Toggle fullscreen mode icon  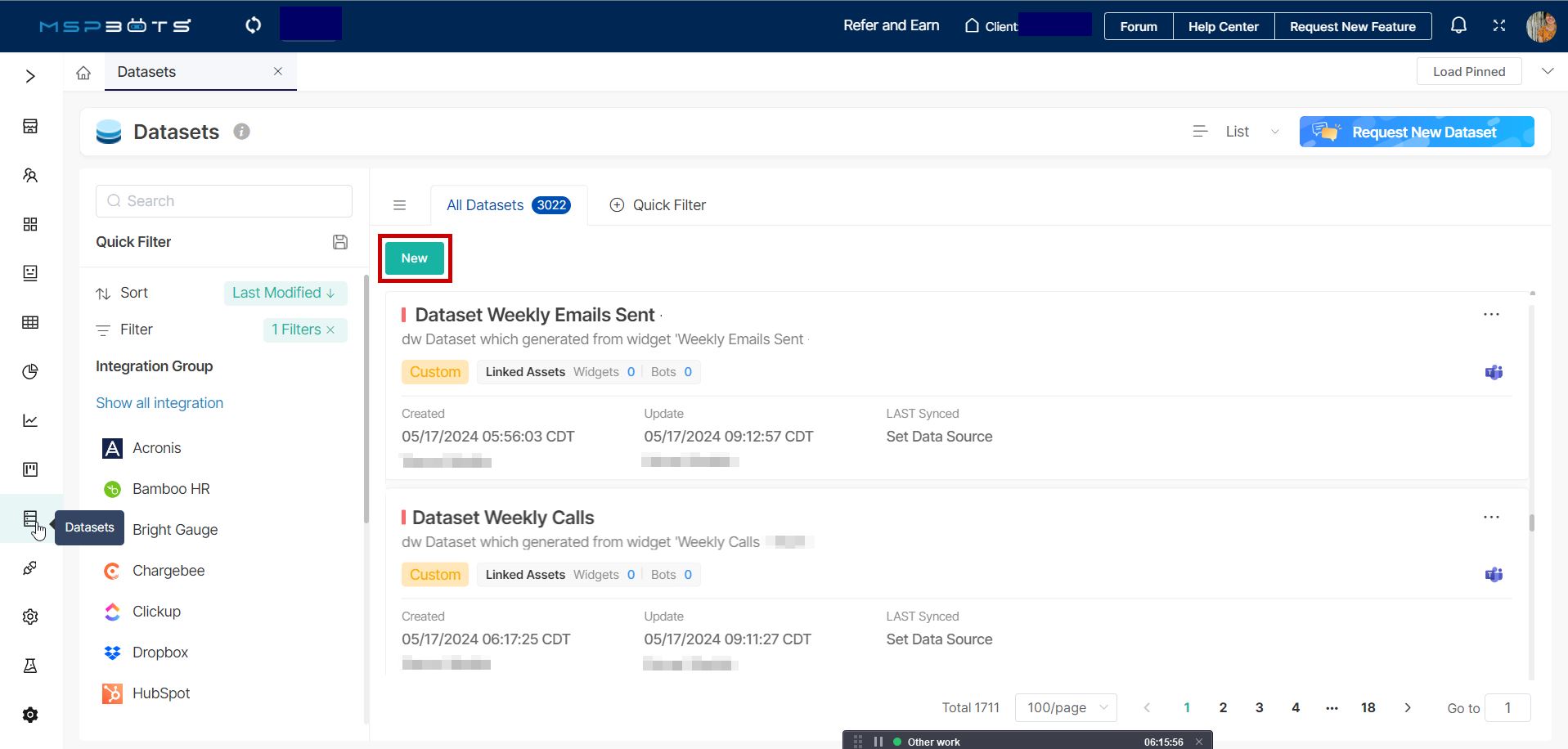(1498, 26)
